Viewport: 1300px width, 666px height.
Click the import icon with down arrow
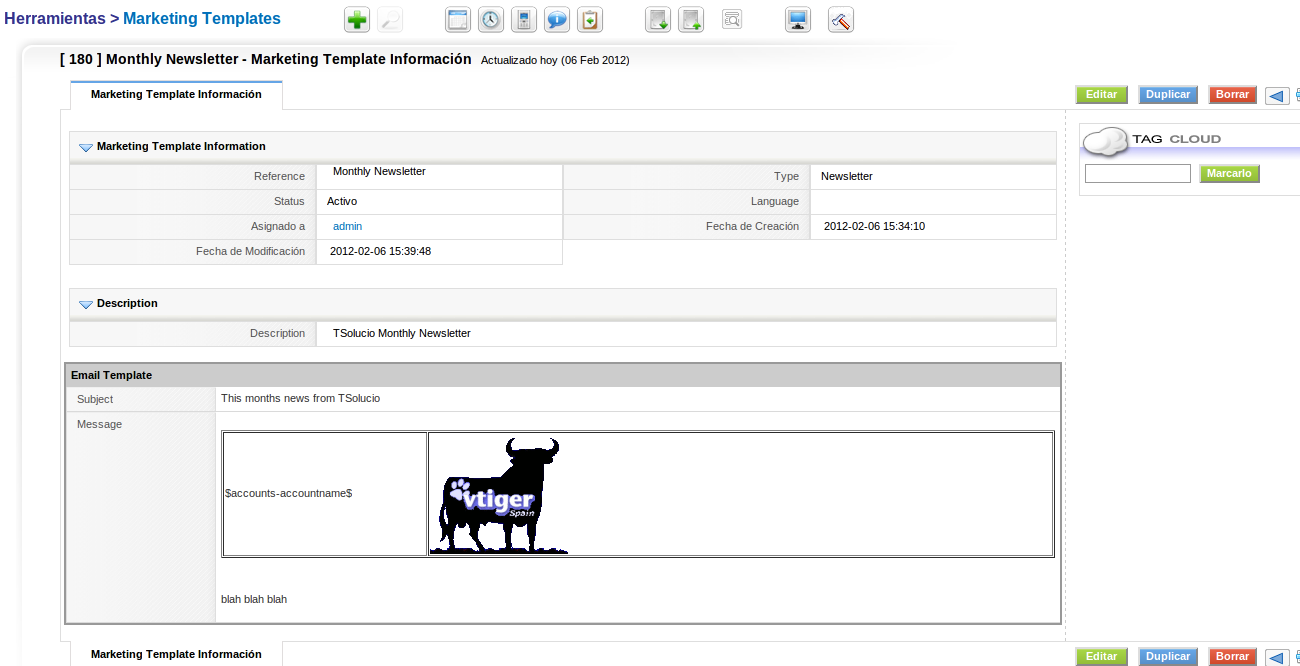click(x=658, y=20)
